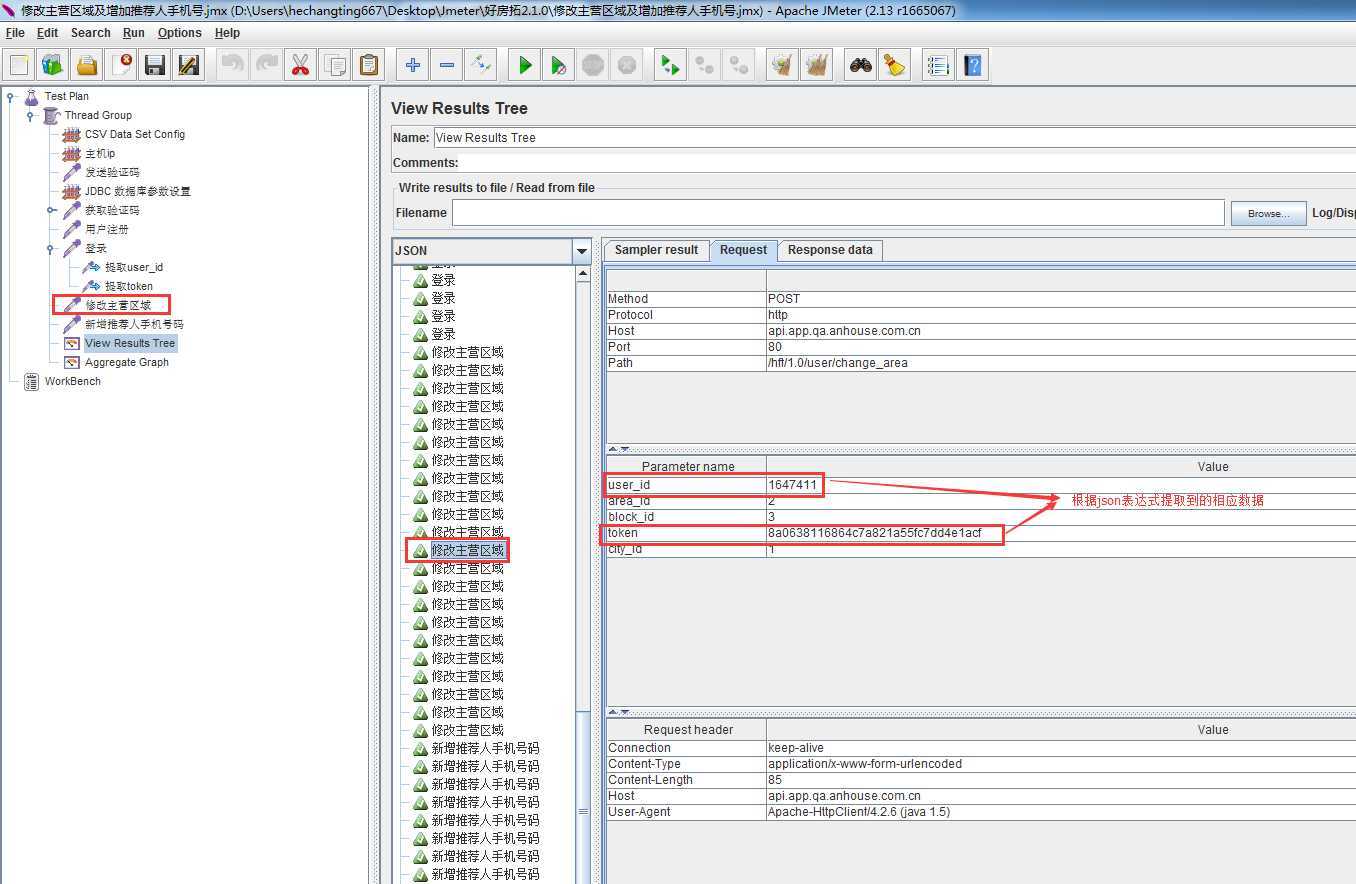Screen dimensions: 1356x884
Task: Expand all nodes with plus icon
Action: tap(413, 66)
